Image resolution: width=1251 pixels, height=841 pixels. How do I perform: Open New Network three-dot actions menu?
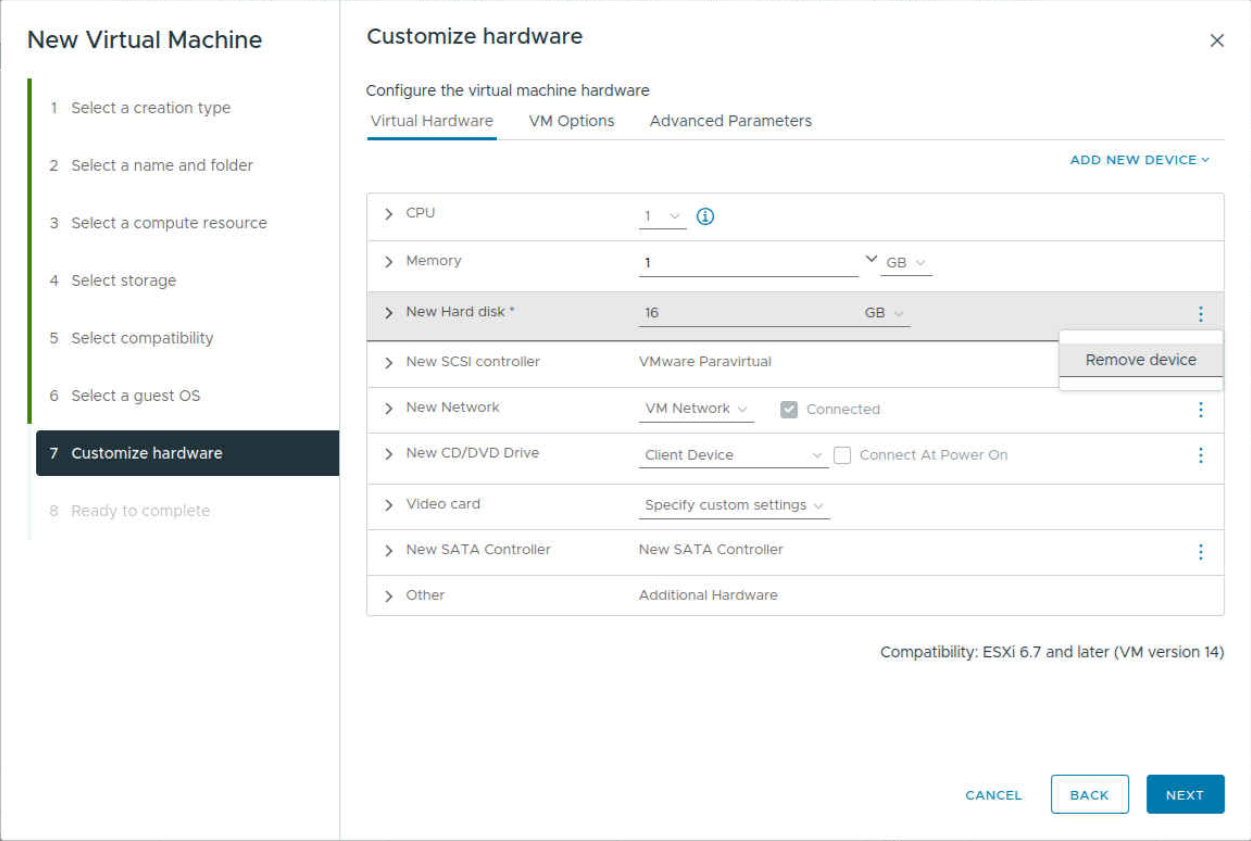point(1200,409)
